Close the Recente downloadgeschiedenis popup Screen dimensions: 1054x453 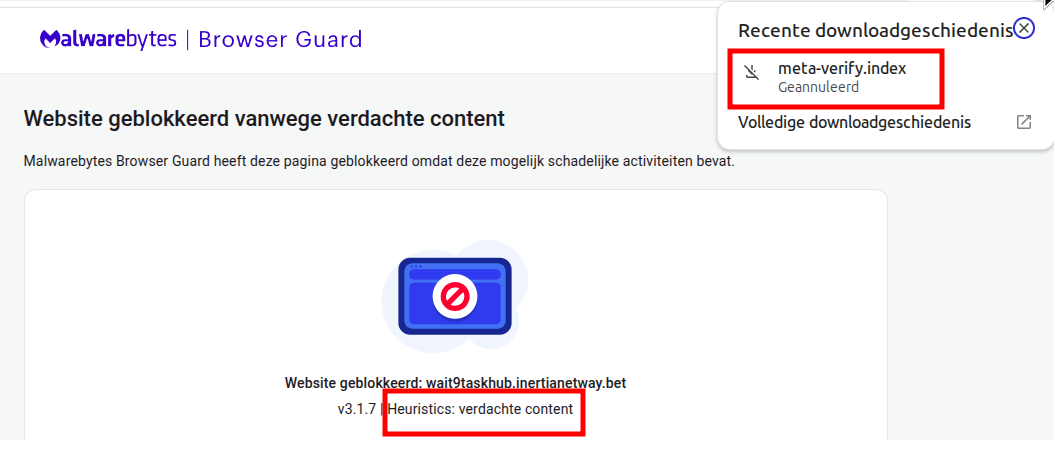[1024, 29]
